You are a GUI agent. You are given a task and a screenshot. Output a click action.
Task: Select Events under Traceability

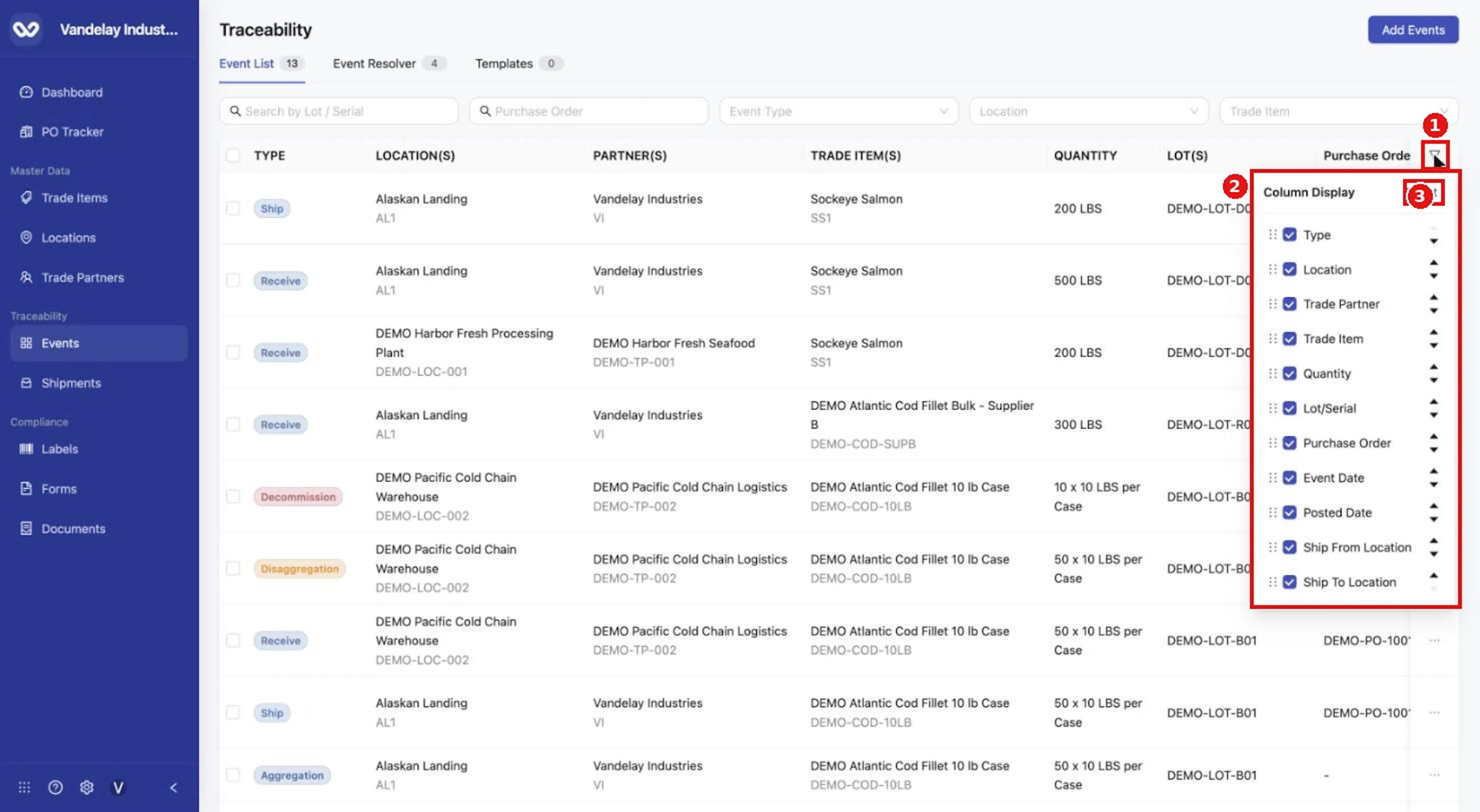[98, 343]
